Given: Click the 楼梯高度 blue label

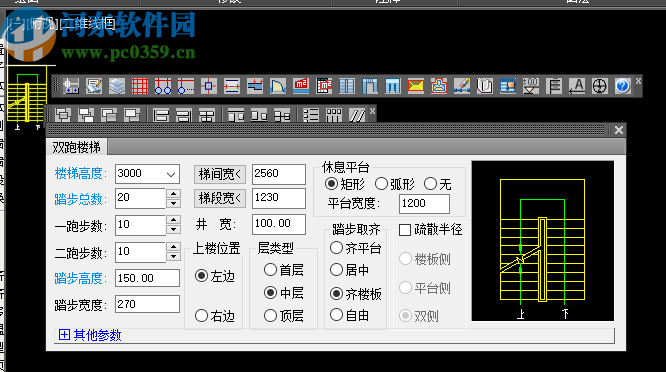Looking at the screenshot, I should coord(81,173).
